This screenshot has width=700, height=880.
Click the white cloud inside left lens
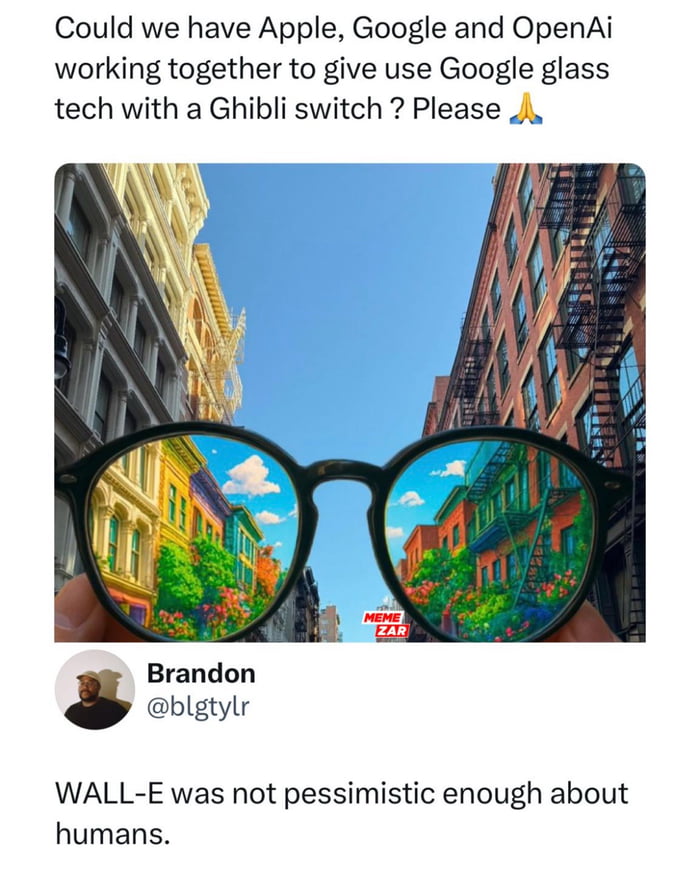tap(251, 476)
